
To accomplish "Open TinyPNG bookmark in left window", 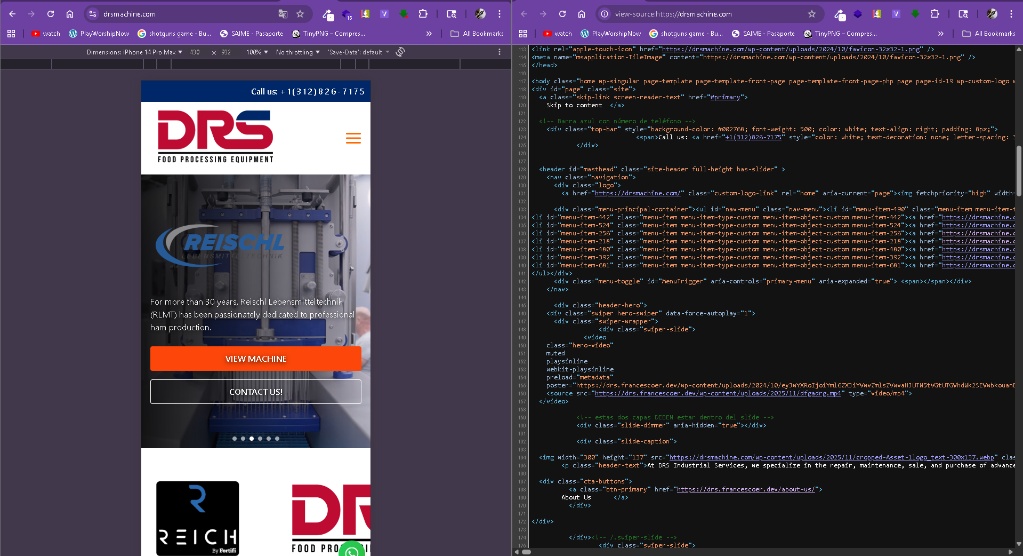I will pyautogui.click(x=329, y=33).
